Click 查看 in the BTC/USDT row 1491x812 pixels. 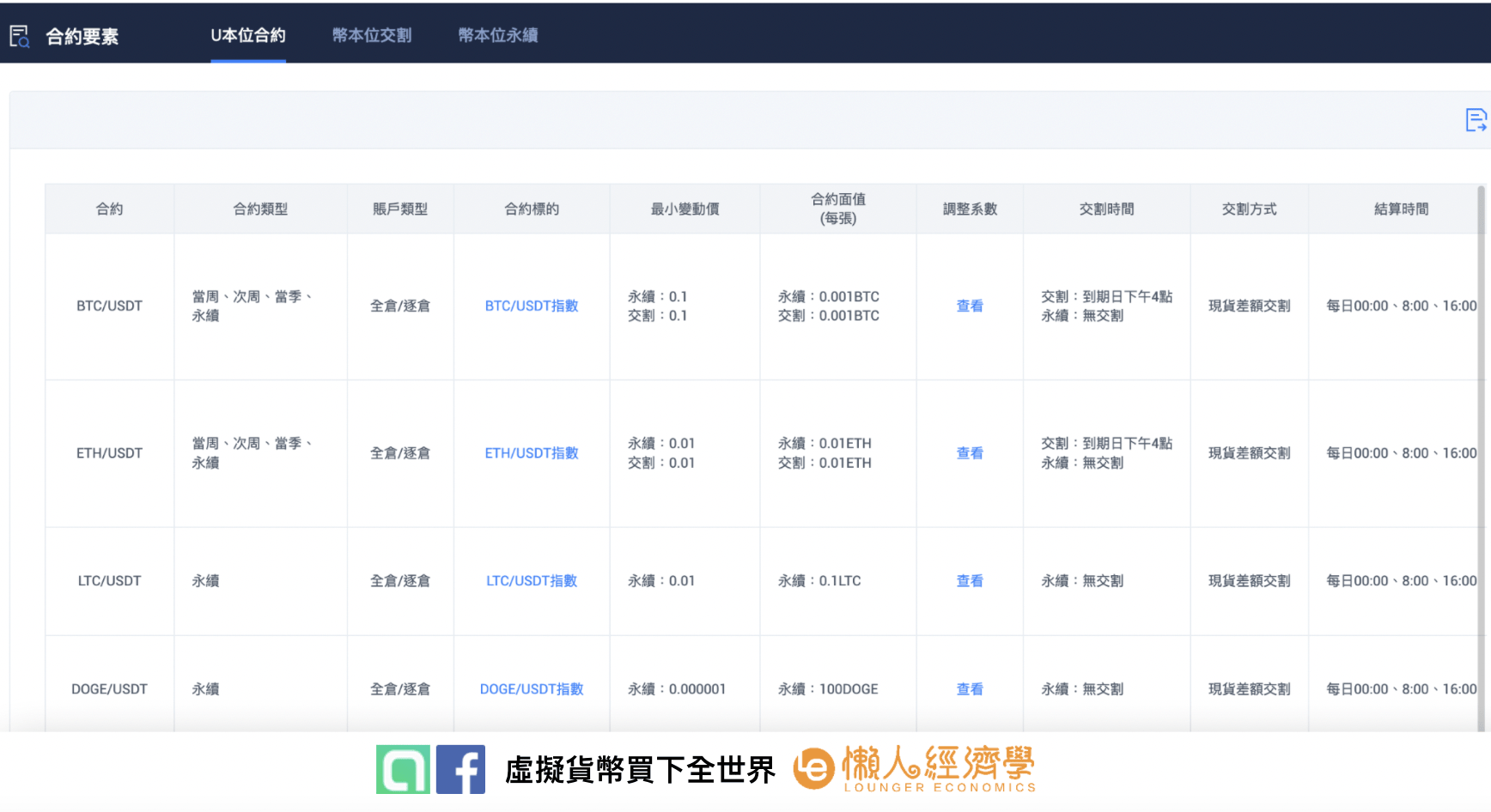[970, 306]
